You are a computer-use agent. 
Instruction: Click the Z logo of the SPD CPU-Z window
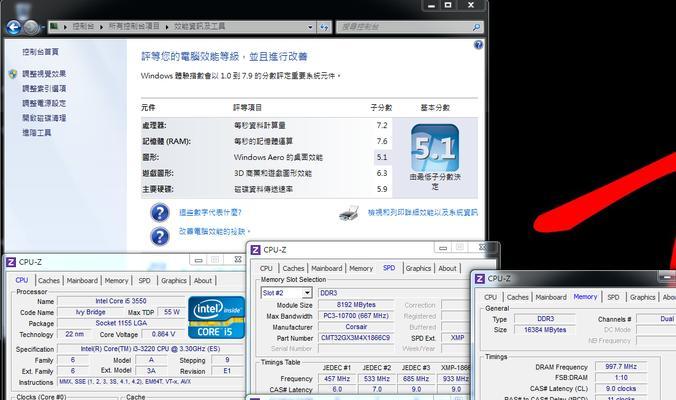point(255,250)
